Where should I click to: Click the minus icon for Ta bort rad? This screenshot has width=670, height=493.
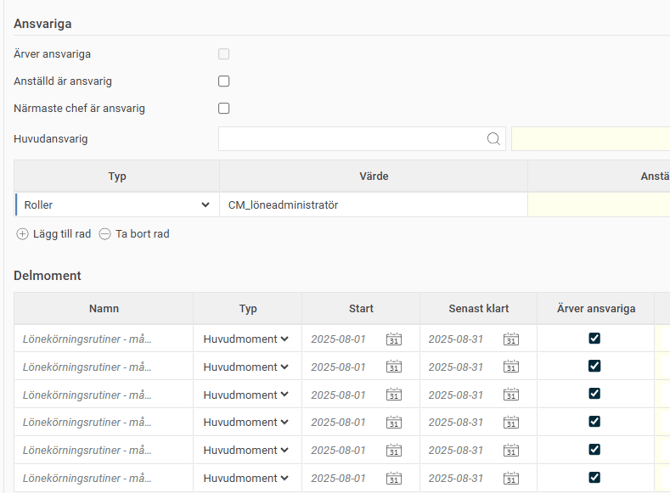[x=104, y=234]
